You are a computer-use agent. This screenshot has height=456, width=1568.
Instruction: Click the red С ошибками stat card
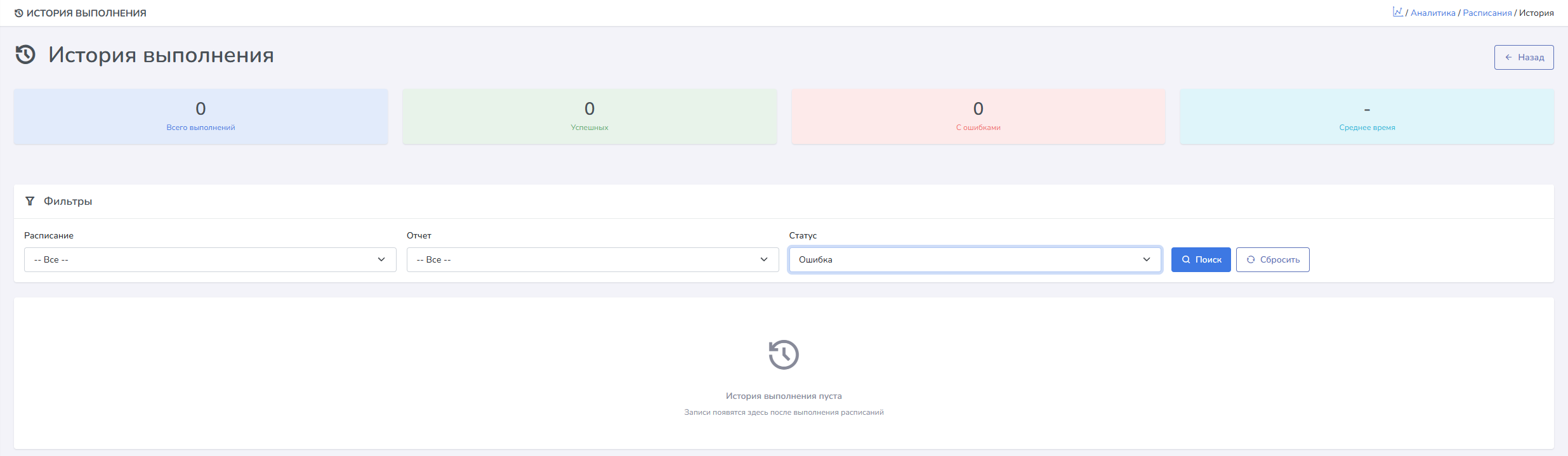point(978,117)
